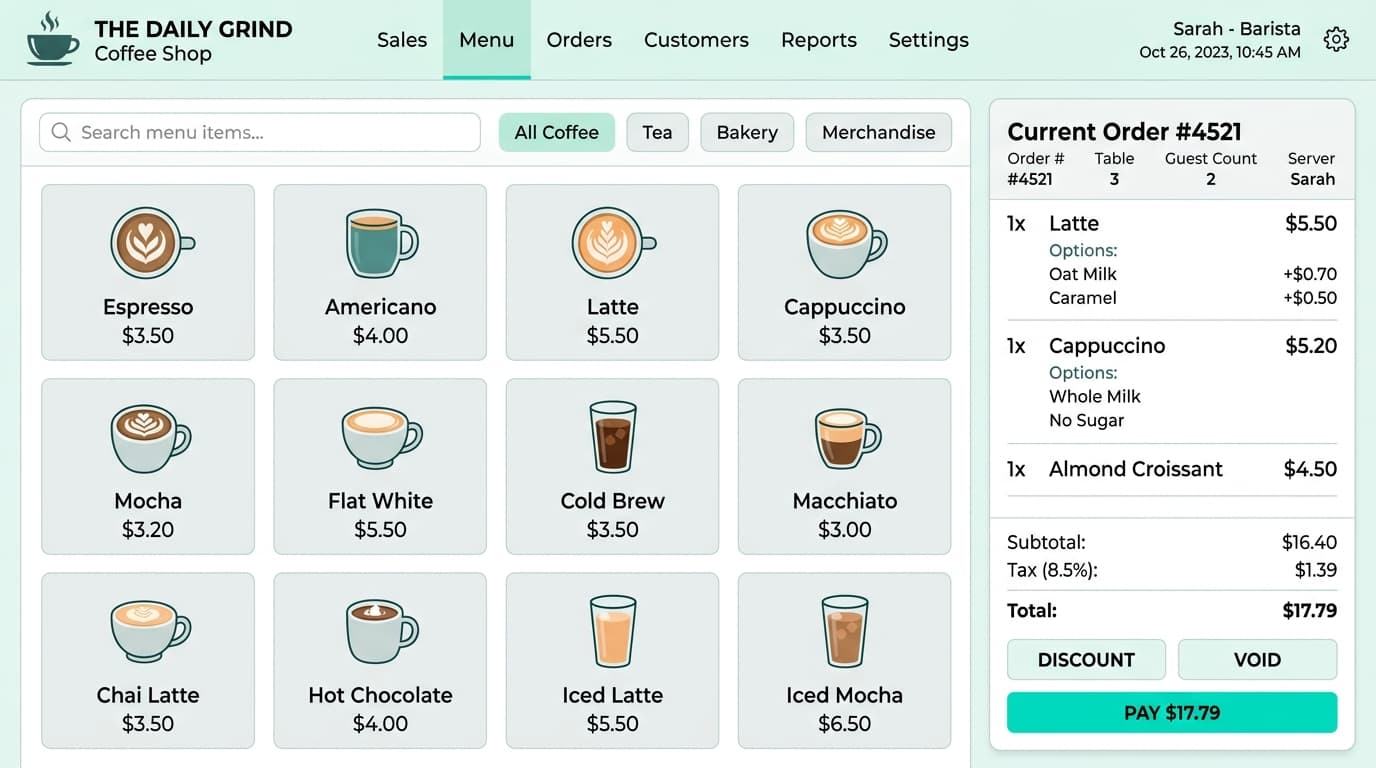The height and width of the screenshot is (768, 1376).
Task: Click the Oct 26, 2023 date and time
Action: coord(1220,52)
